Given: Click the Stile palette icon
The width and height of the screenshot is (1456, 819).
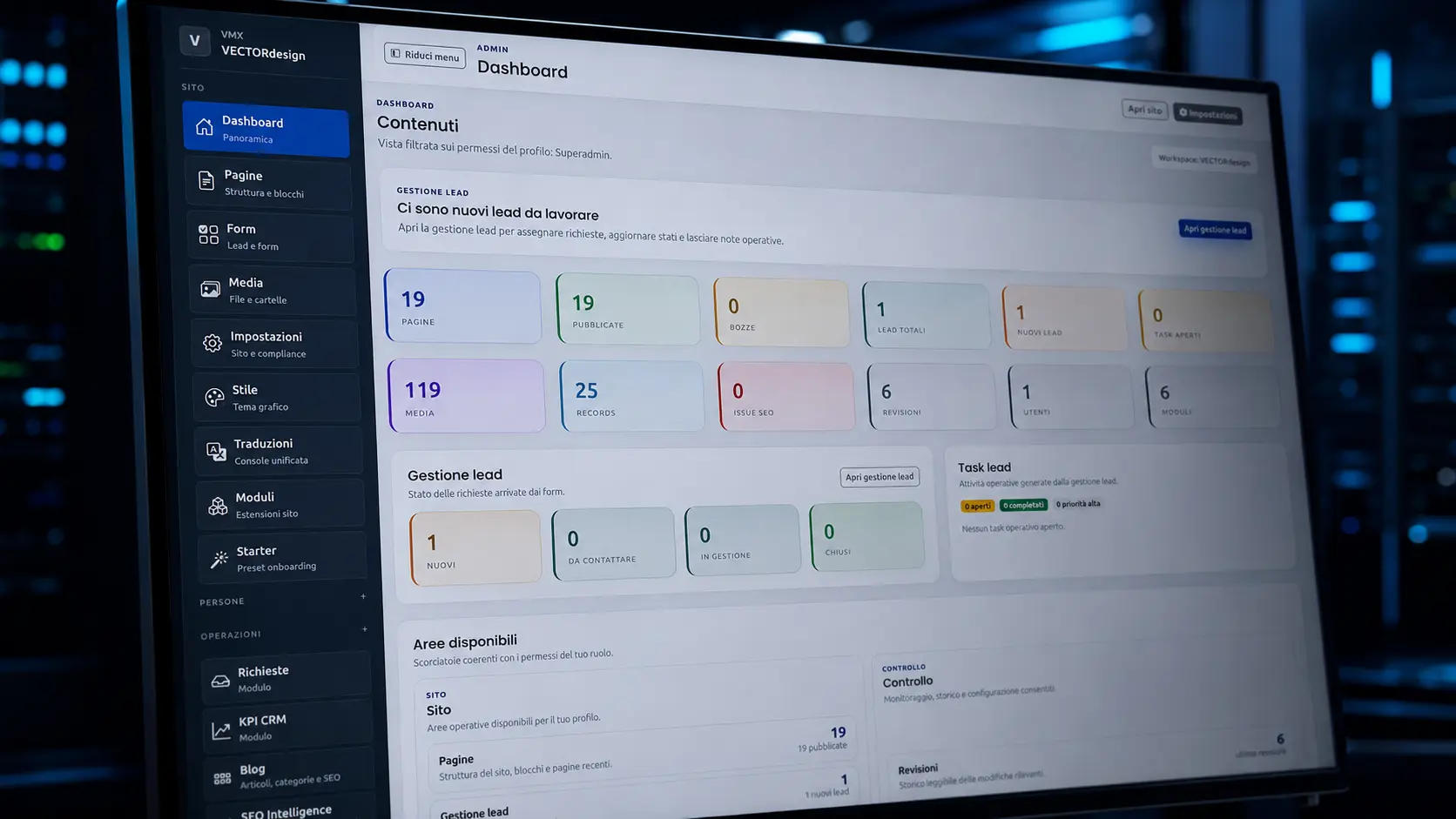Looking at the screenshot, I should pos(214,397).
